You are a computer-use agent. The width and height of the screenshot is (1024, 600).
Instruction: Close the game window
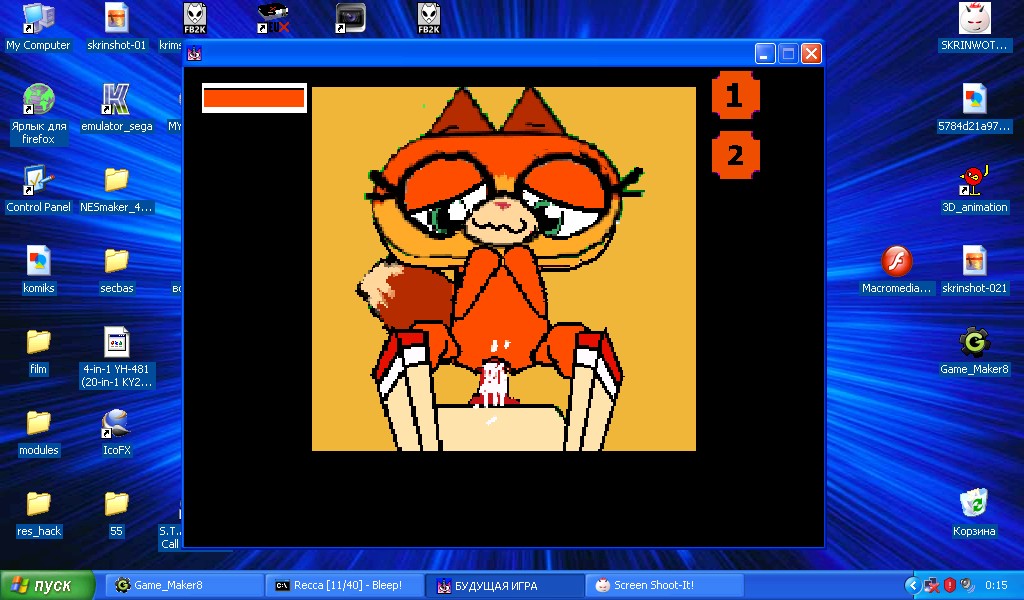[x=811, y=54]
